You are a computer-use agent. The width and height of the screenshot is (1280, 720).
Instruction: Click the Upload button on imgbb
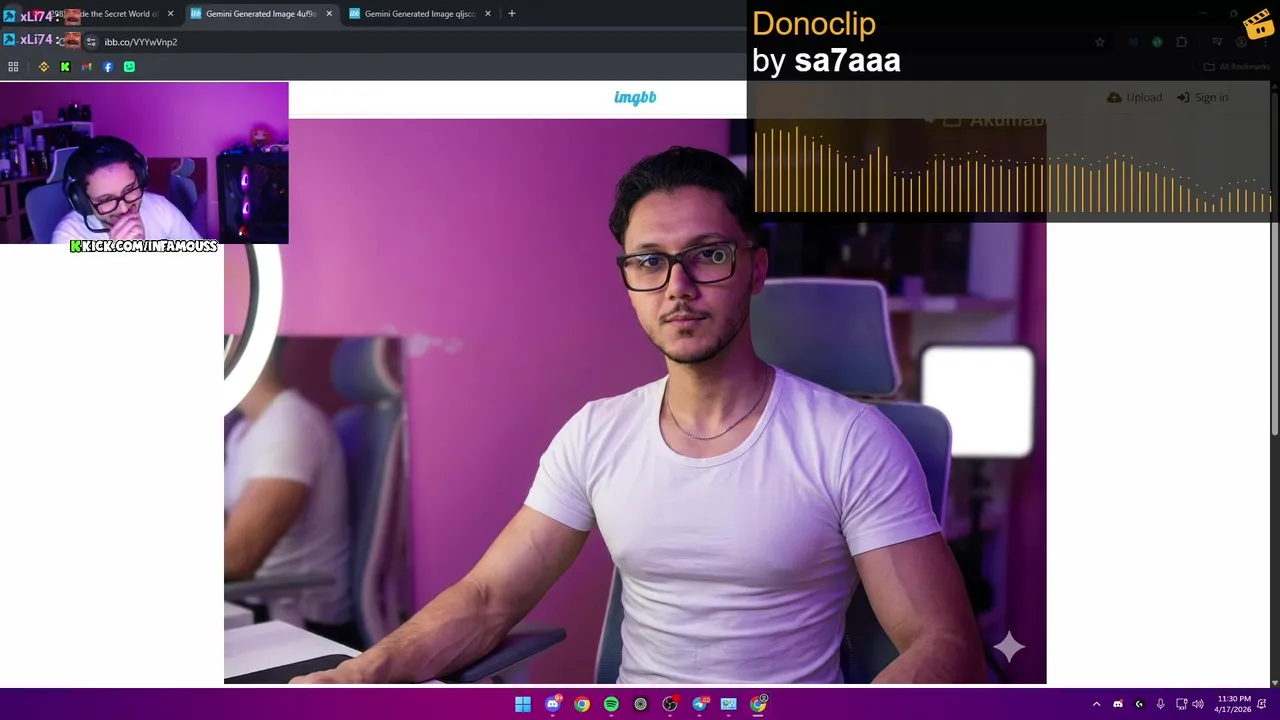1134,97
